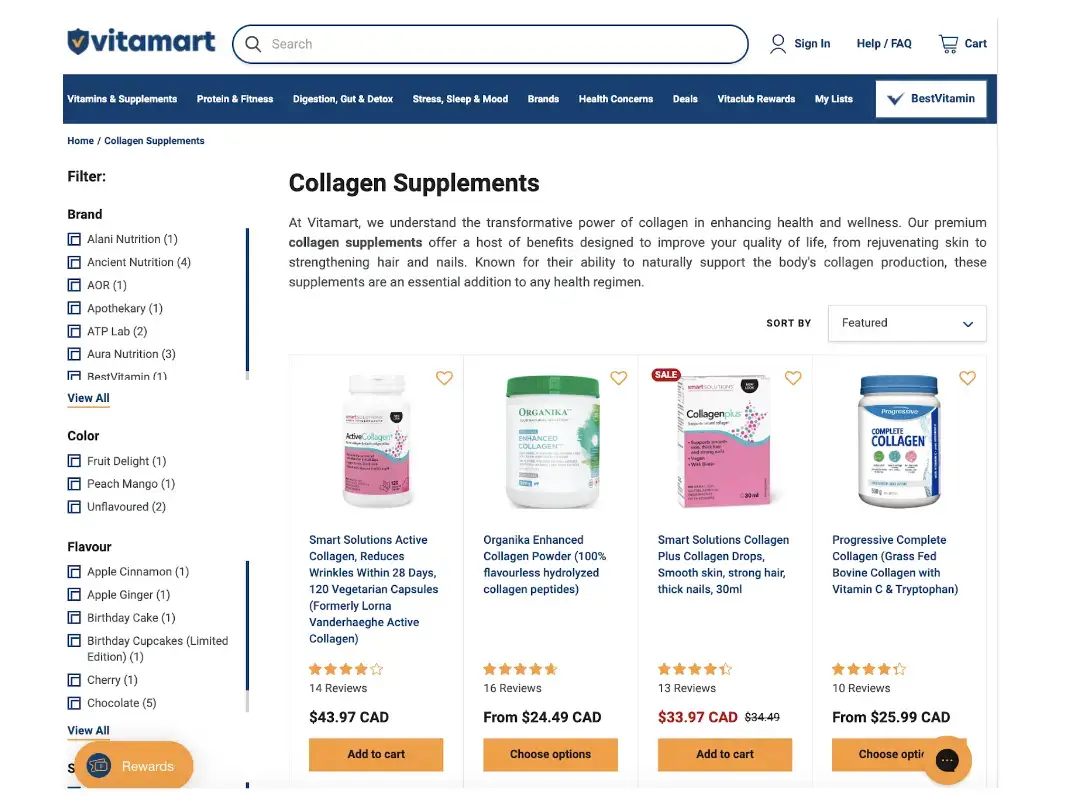The height and width of the screenshot is (796, 1091).
Task: Check the Chocolate flavour filter
Action: (74, 703)
